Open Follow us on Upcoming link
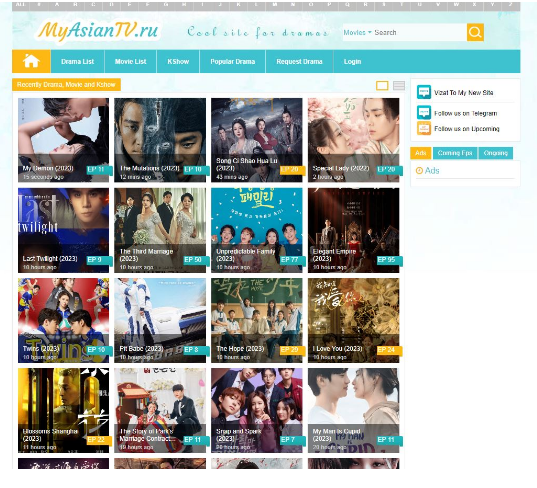Viewport: 537px width, 488px height. (x=466, y=129)
